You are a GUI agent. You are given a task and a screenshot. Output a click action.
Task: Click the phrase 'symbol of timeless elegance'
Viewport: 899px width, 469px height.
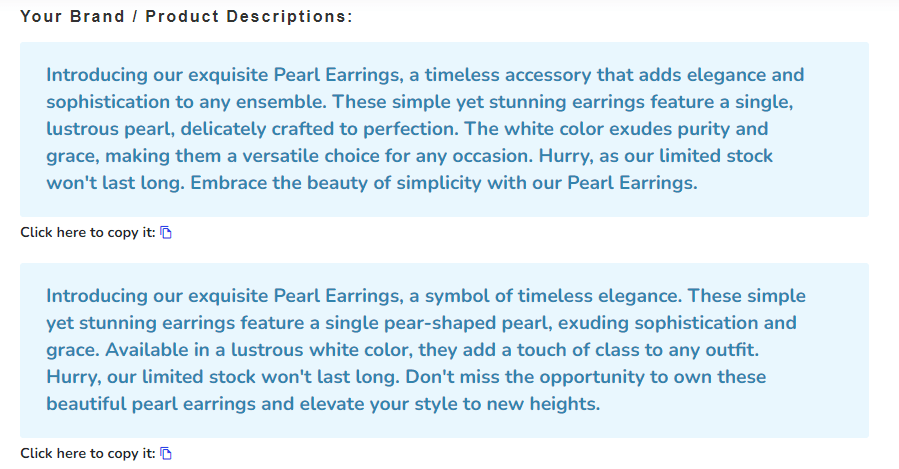click(x=548, y=296)
